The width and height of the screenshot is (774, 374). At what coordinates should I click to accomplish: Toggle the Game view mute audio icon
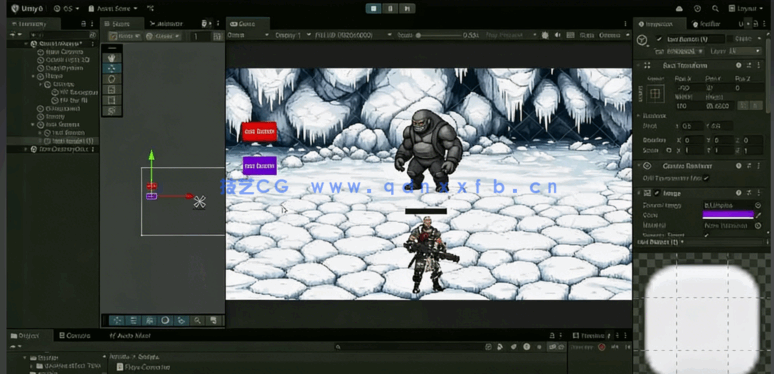[558, 35]
